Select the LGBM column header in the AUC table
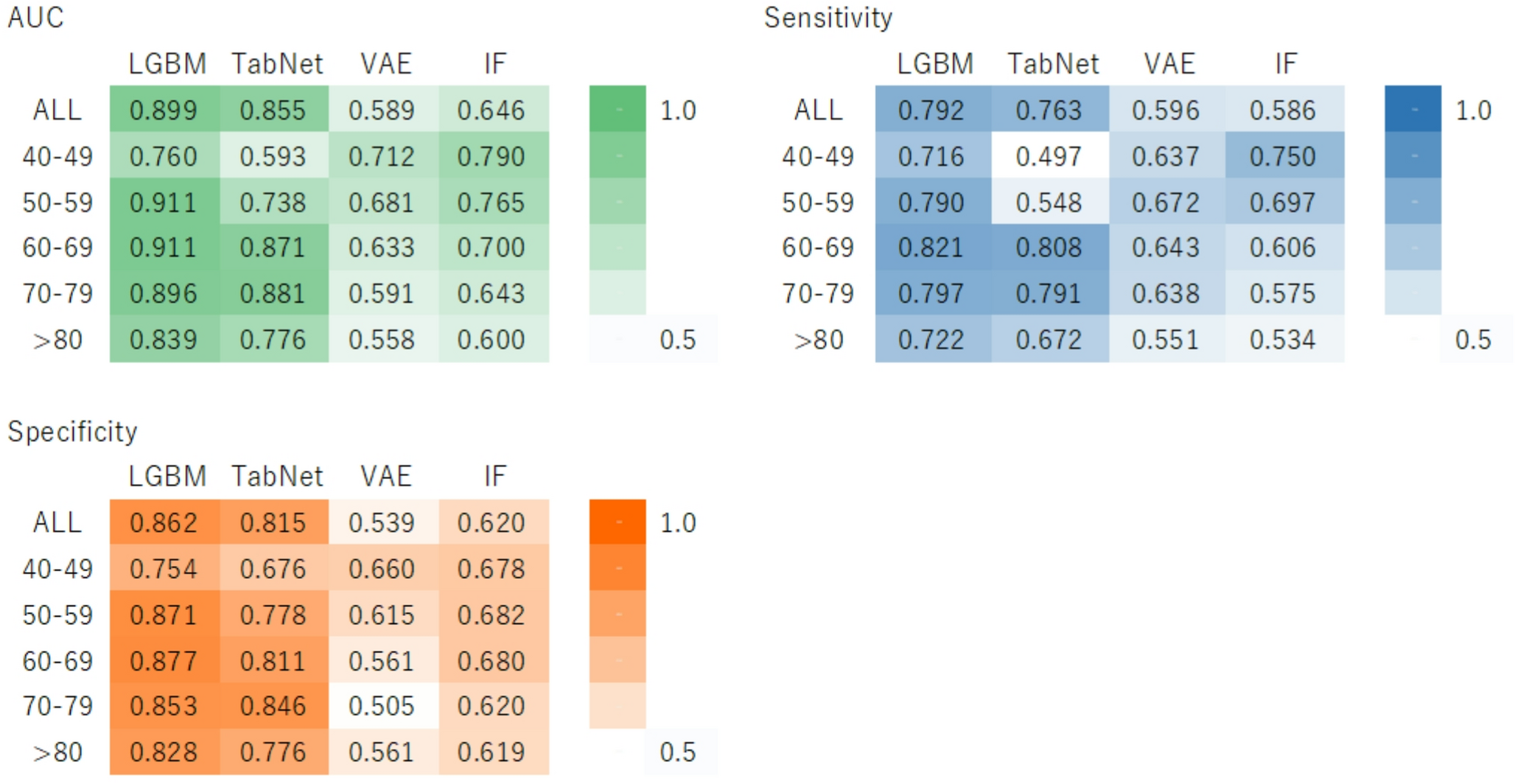1515x784 pixels. (x=167, y=64)
